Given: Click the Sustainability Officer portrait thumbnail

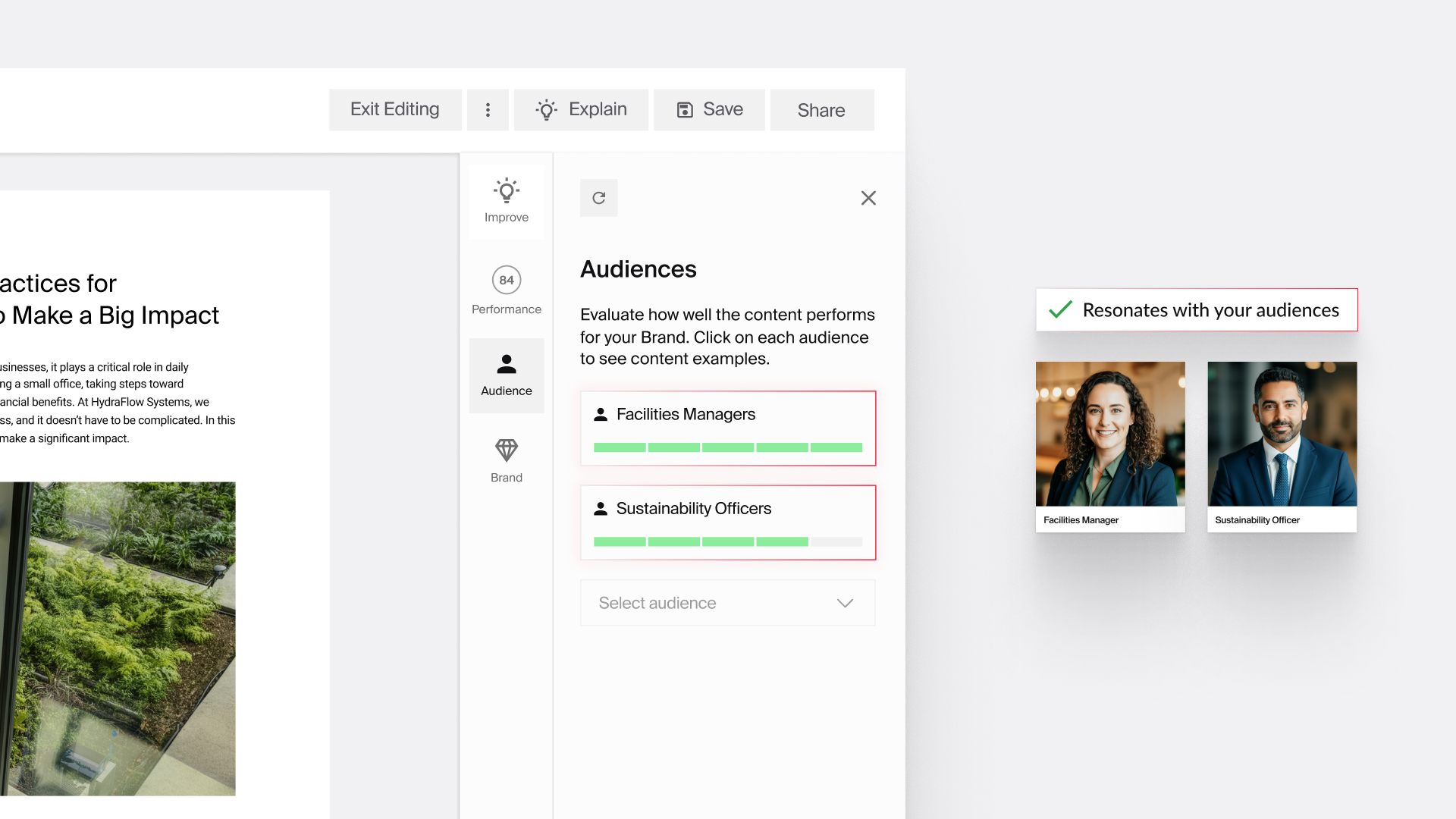Looking at the screenshot, I should click(1282, 435).
